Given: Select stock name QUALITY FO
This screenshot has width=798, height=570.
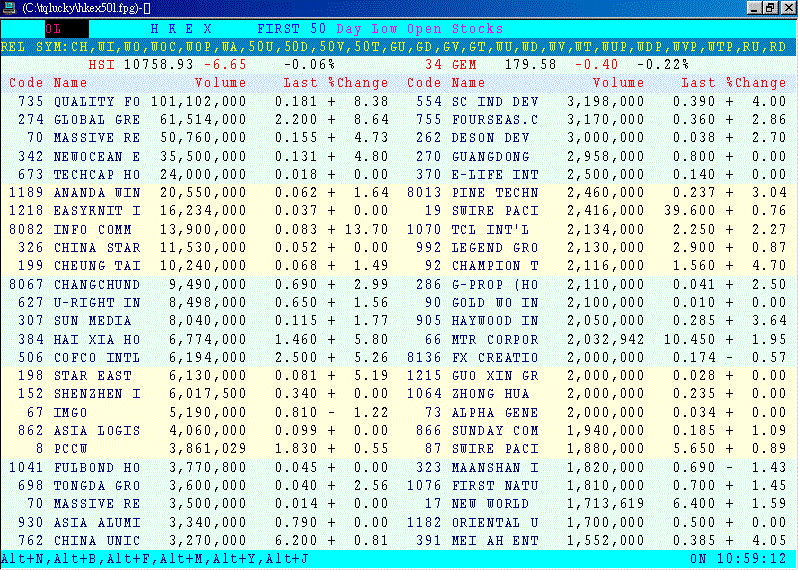Looking at the screenshot, I should (97, 101).
